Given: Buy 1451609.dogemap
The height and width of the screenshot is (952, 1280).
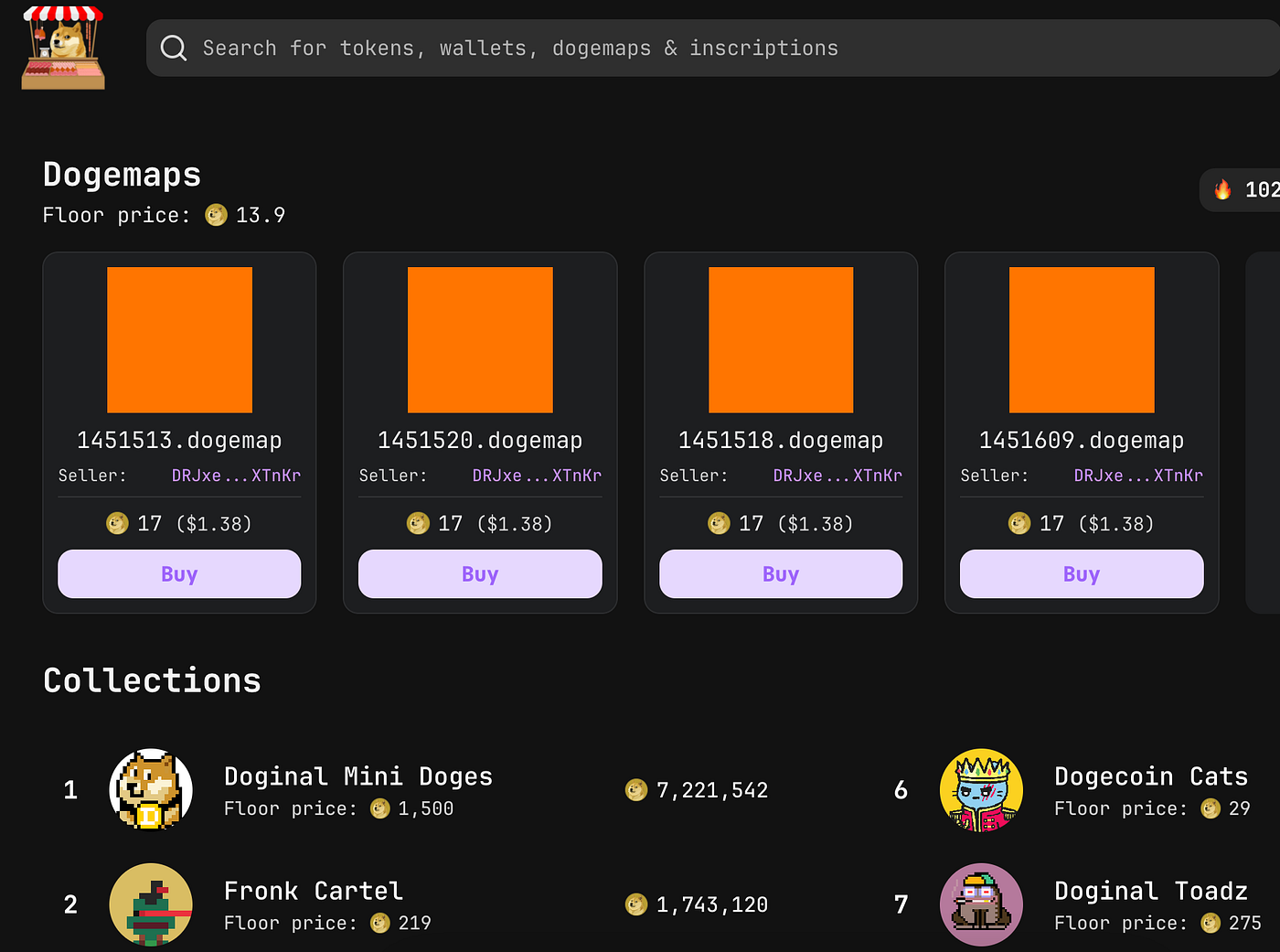Looking at the screenshot, I should pyautogui.click(x=1082, y=574).
